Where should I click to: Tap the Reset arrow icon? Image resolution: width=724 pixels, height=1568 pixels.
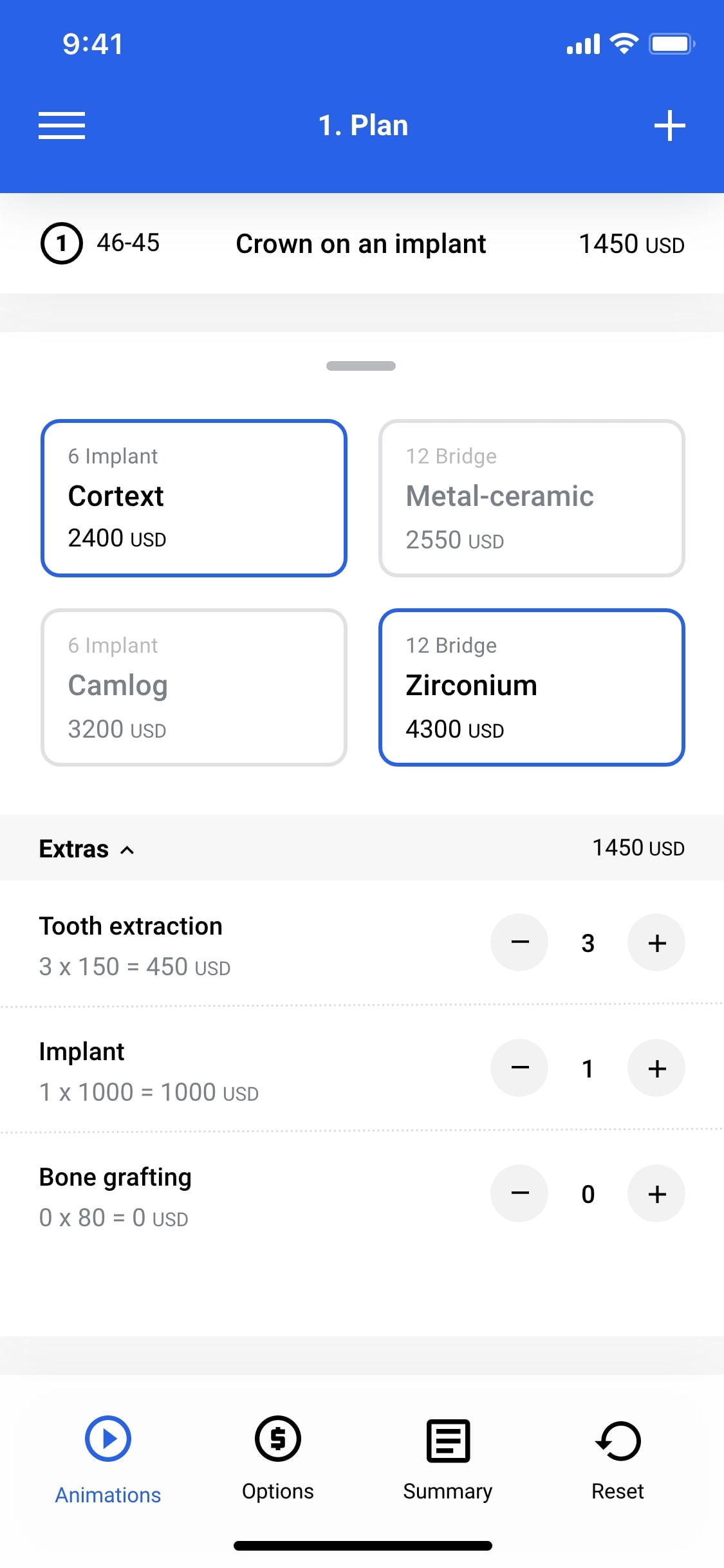(x=618, y=1441)
